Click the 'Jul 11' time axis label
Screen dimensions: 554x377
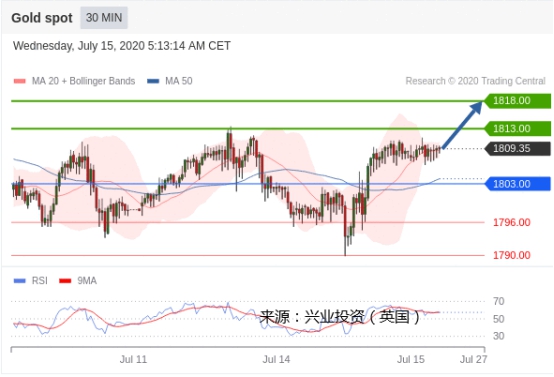[x=133, y=360]
